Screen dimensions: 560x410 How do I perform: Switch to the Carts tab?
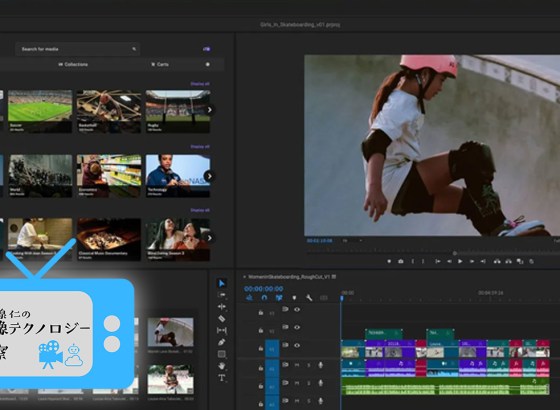click(x=160, y=64)
